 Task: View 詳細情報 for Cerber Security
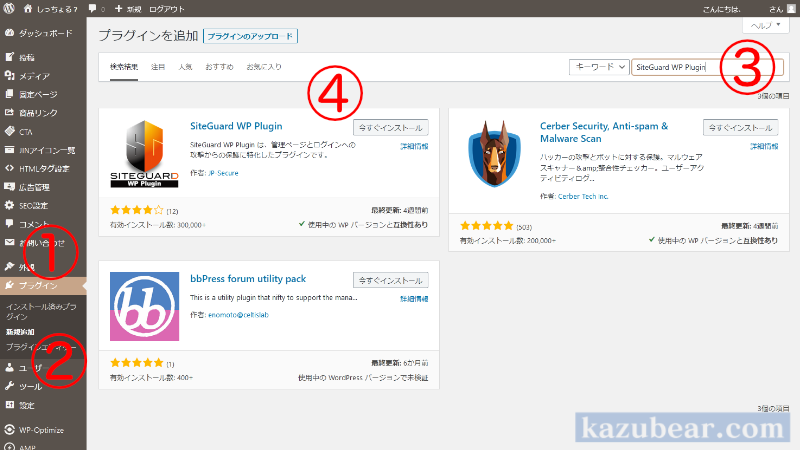coord(764,146)
